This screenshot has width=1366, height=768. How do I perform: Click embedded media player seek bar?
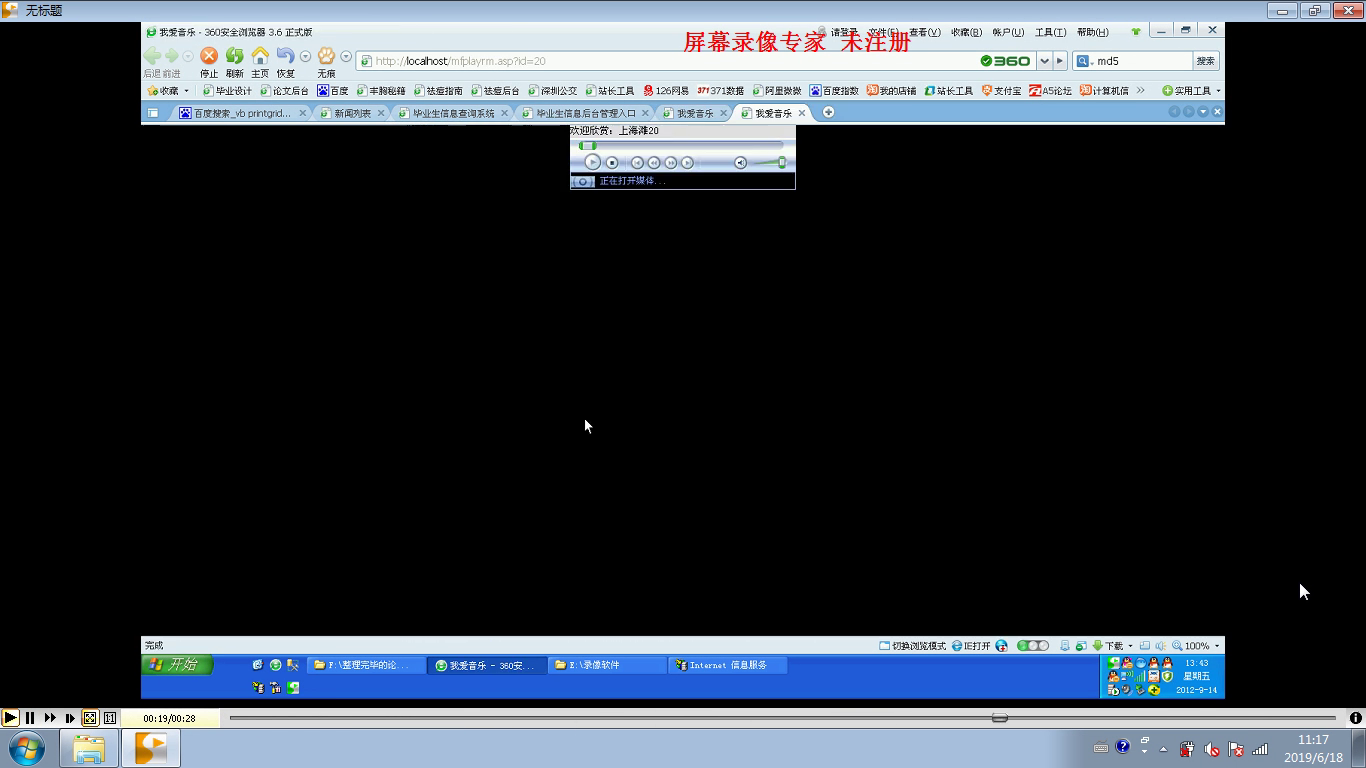click(x=681, y=146)
